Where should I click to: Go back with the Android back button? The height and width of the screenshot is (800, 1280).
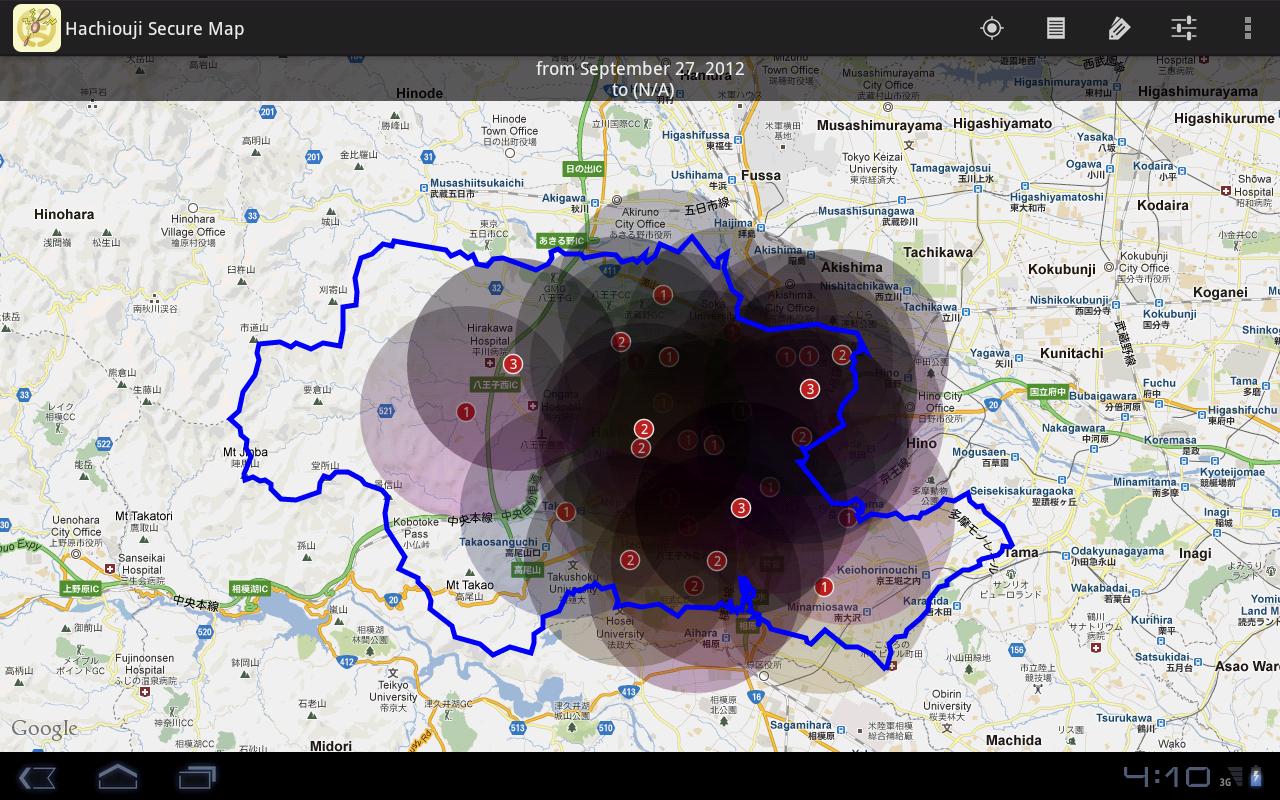[x=37, y=777]
